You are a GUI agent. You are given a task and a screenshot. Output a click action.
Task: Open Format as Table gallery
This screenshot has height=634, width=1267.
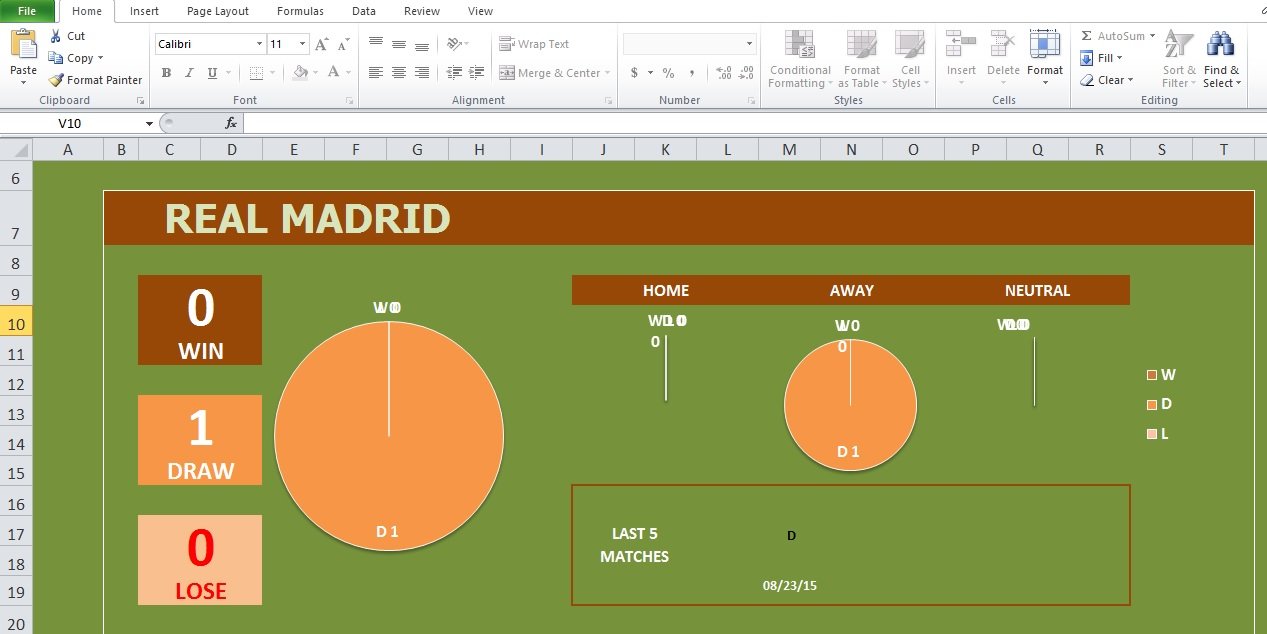coord(861,60)
